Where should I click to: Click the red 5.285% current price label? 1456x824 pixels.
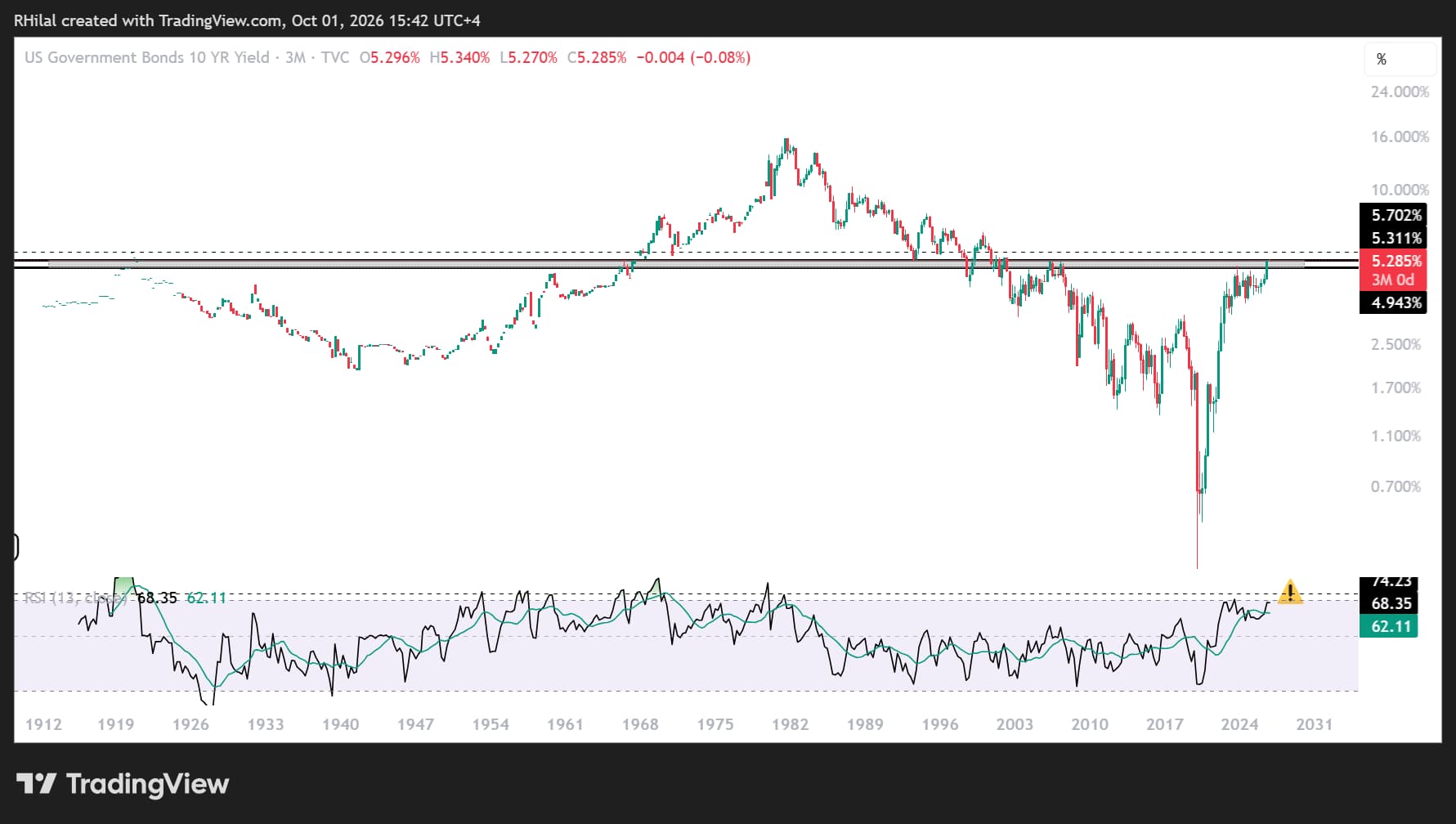(x=1393, y=261)
